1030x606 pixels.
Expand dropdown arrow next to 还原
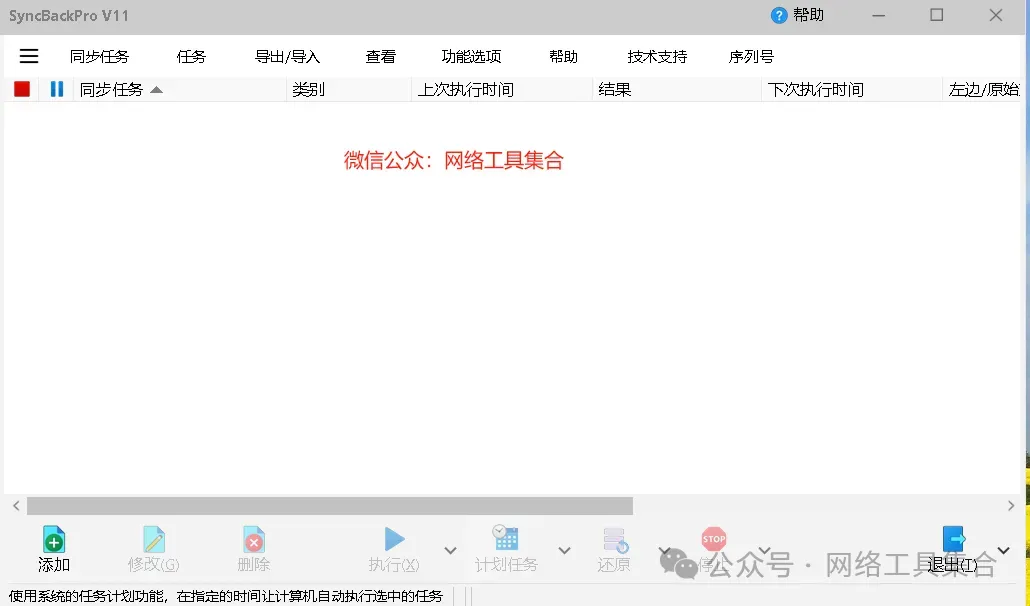point(665,550)
